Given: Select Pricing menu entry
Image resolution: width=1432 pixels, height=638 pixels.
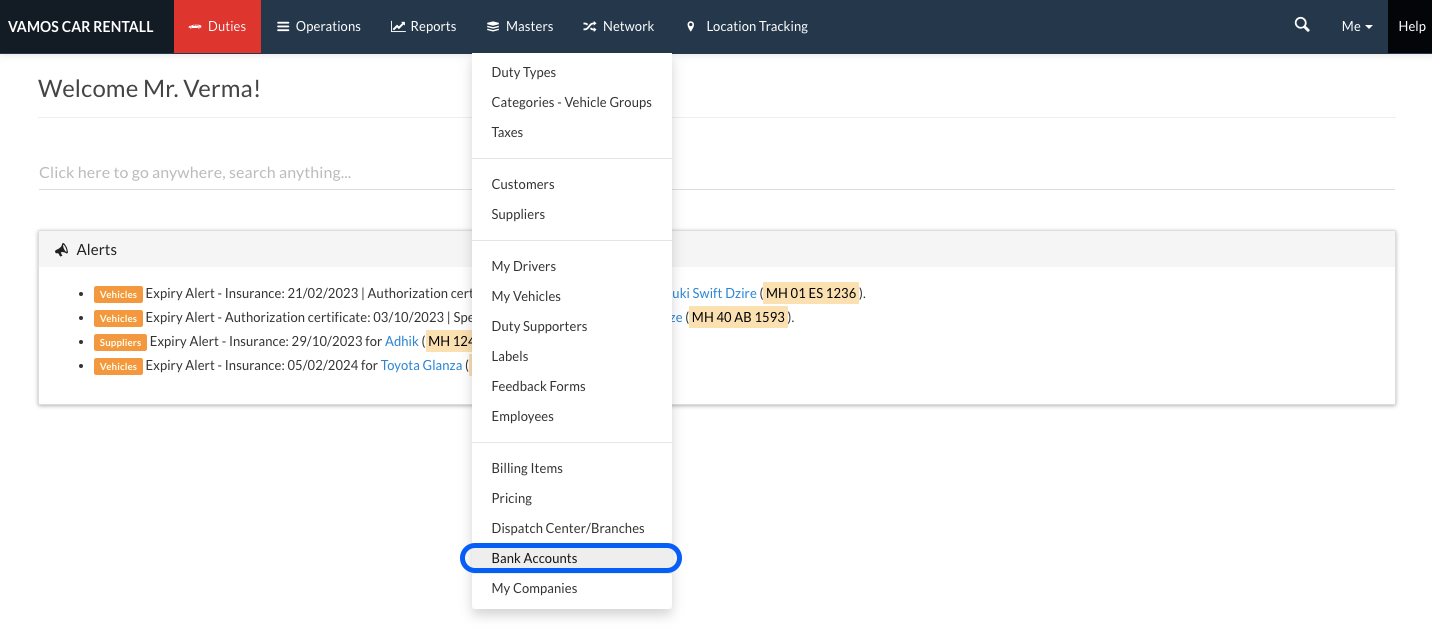Looking at the screenshot, I should tap(511, 498).
